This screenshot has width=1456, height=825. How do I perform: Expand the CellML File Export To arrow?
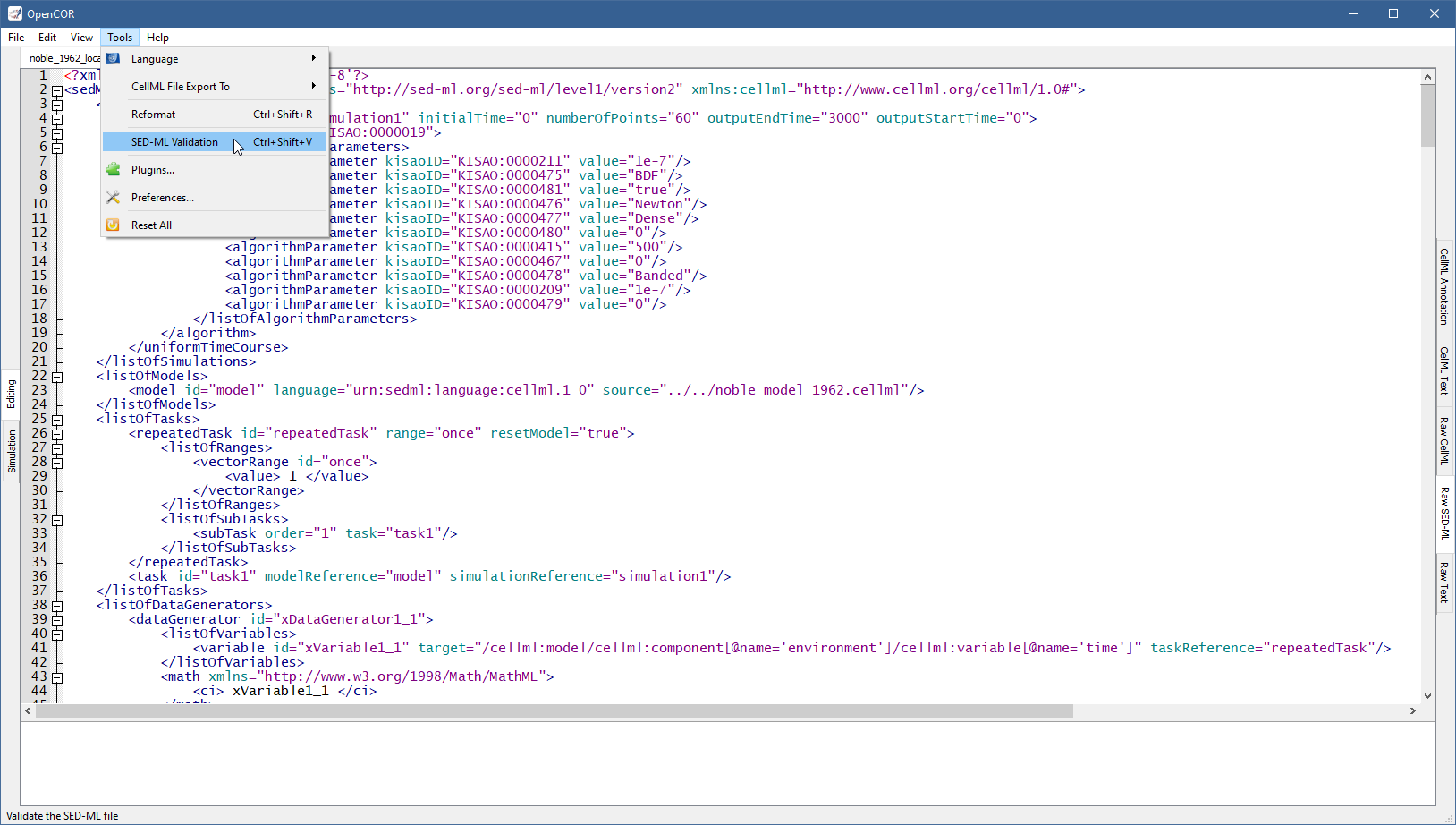click(313, 86)
